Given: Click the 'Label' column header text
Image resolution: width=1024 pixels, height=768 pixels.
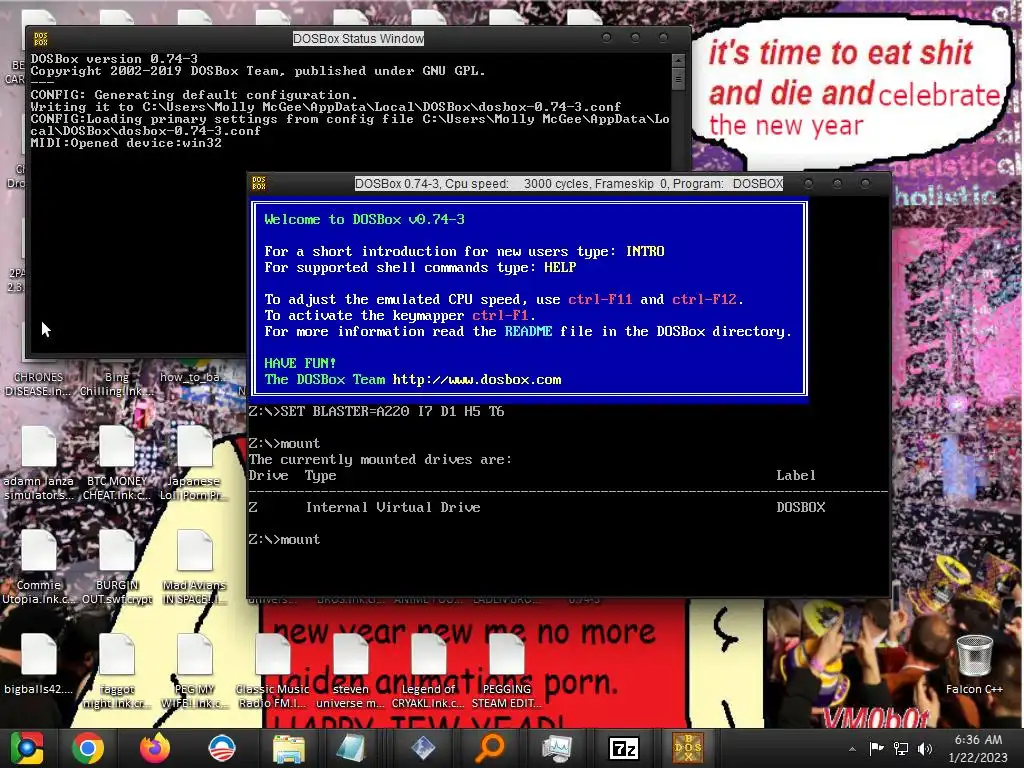Looking at the screenshot, I should [796, 475].
